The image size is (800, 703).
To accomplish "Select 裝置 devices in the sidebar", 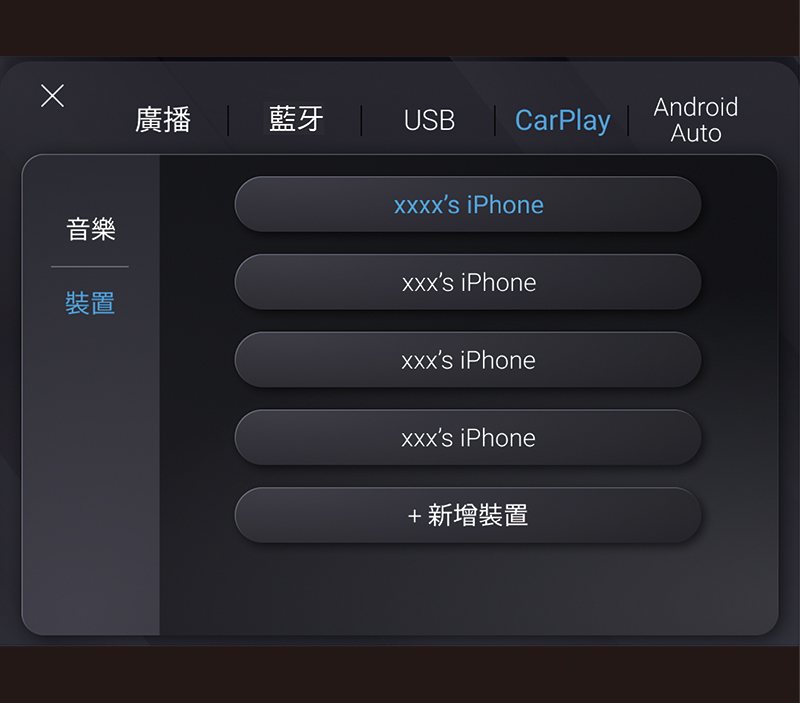I will point(90,303).
